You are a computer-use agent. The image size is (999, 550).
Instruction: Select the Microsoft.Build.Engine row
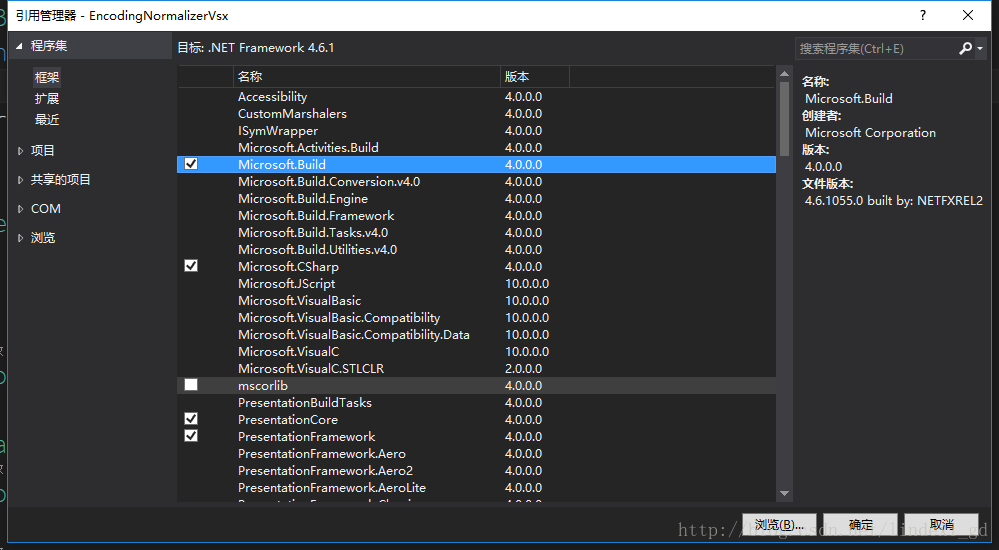click(x=477, y=198)
